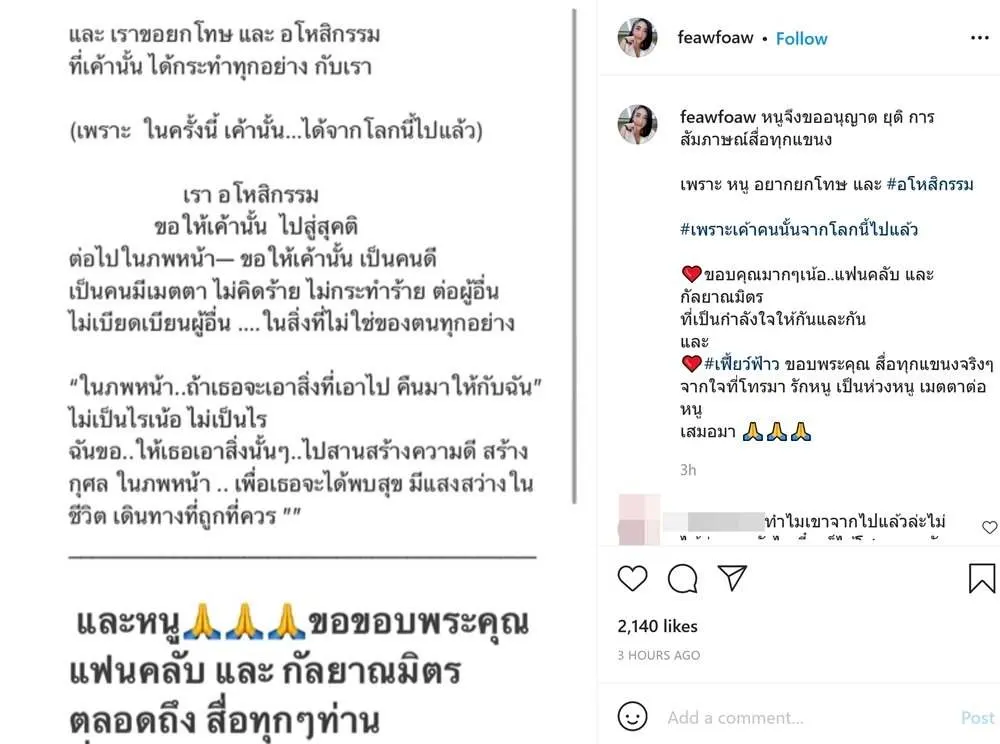Image resolution: width=1000 pixels, height=744 pixels.
Task: View the feawfoaw header profile picture
Action: click(637, 38)
